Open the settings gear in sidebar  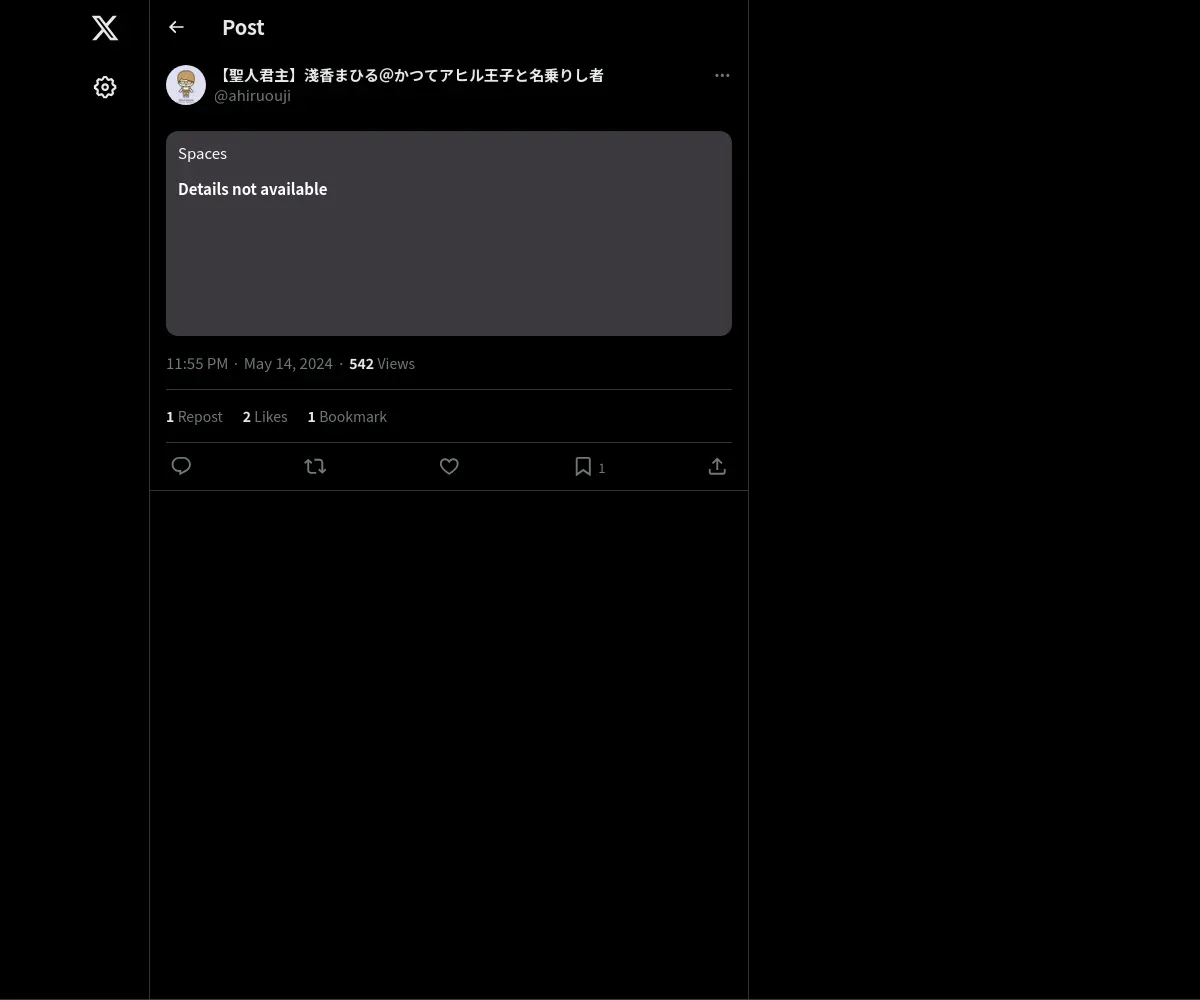105,87
